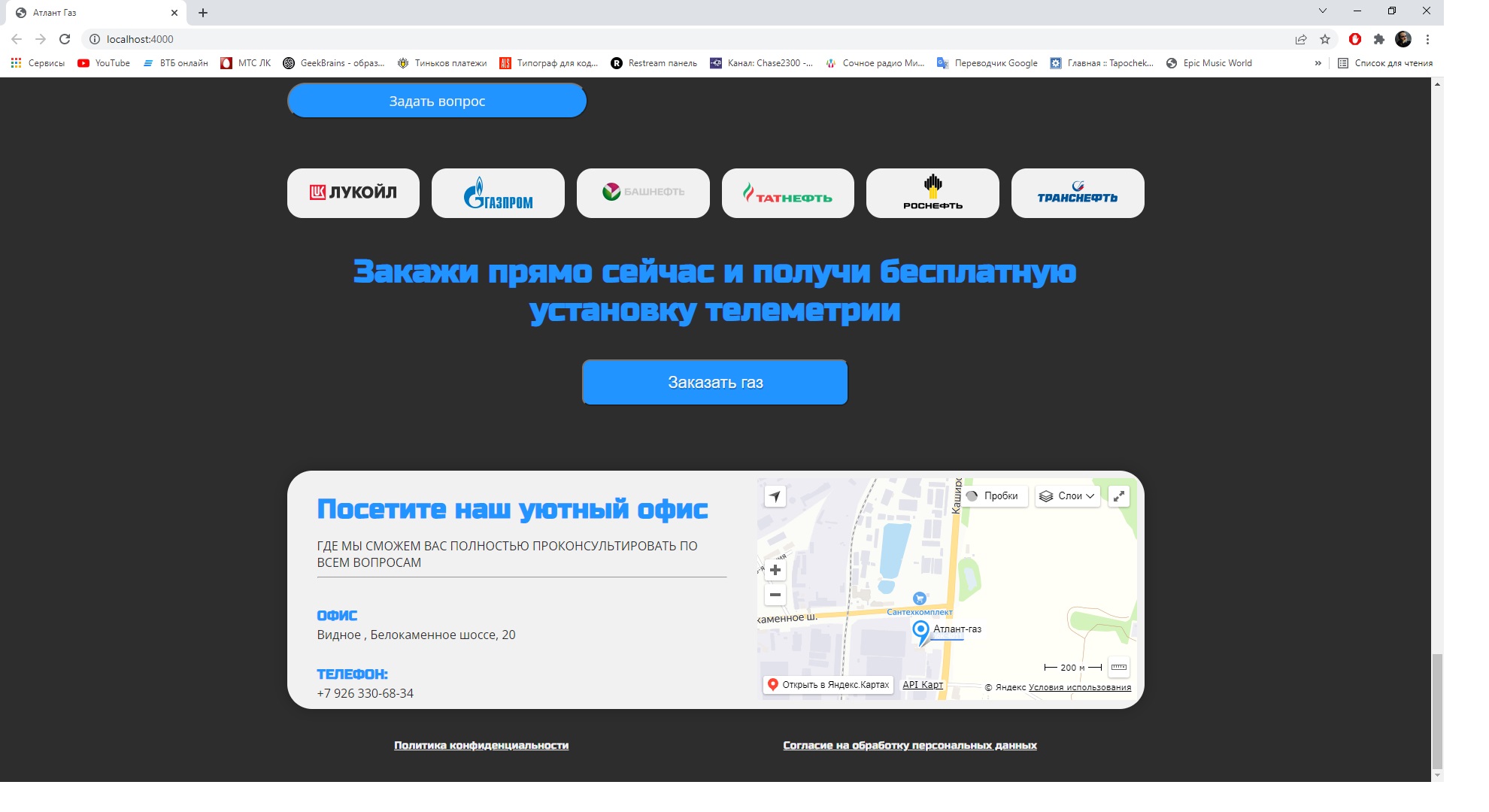Click the Сантехкомплект shop marker on map
1489x812 pixels.
pyautogui.click(x=919, y=598)
